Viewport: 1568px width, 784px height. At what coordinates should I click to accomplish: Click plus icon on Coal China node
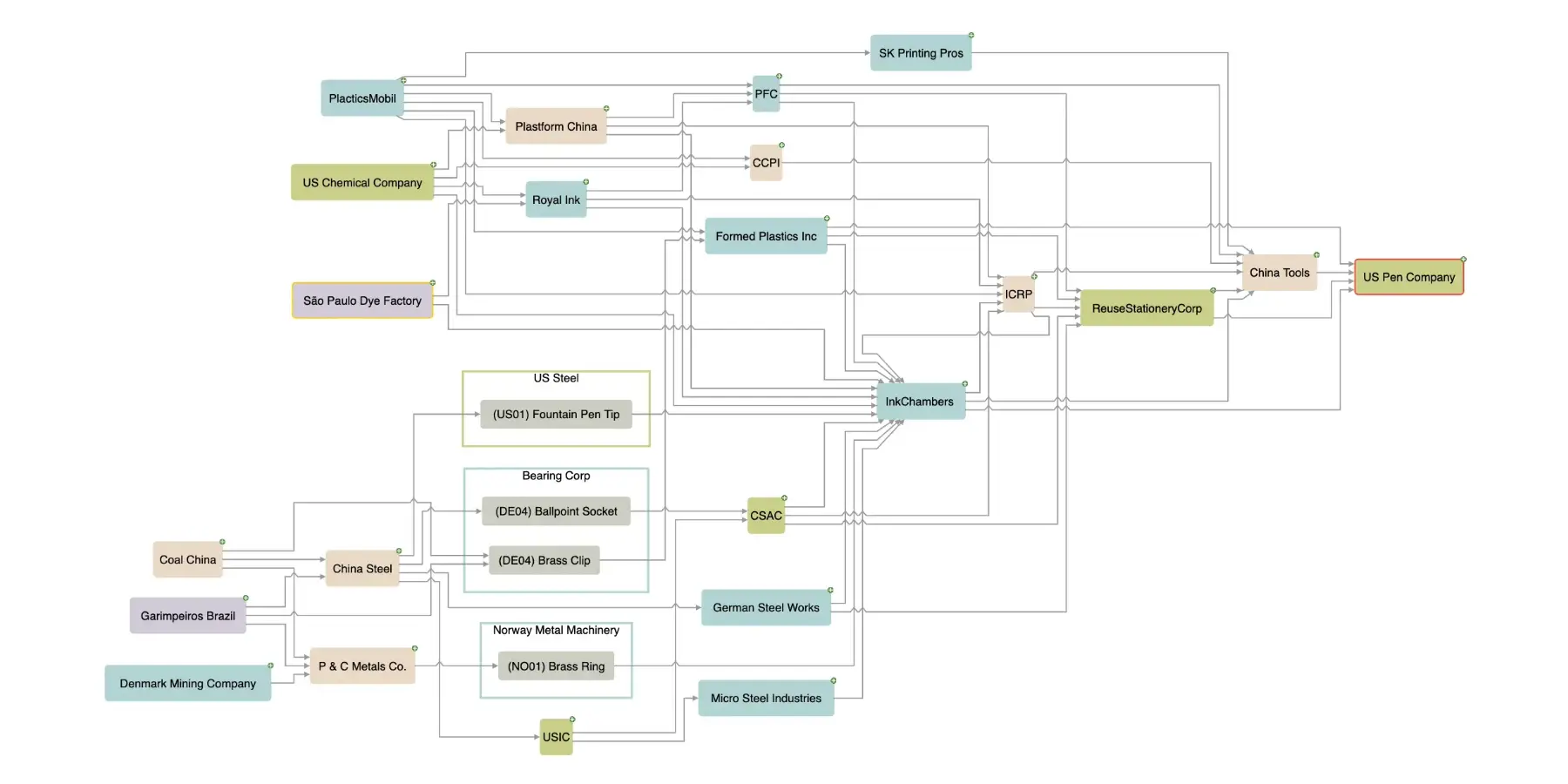click(222, 542)
